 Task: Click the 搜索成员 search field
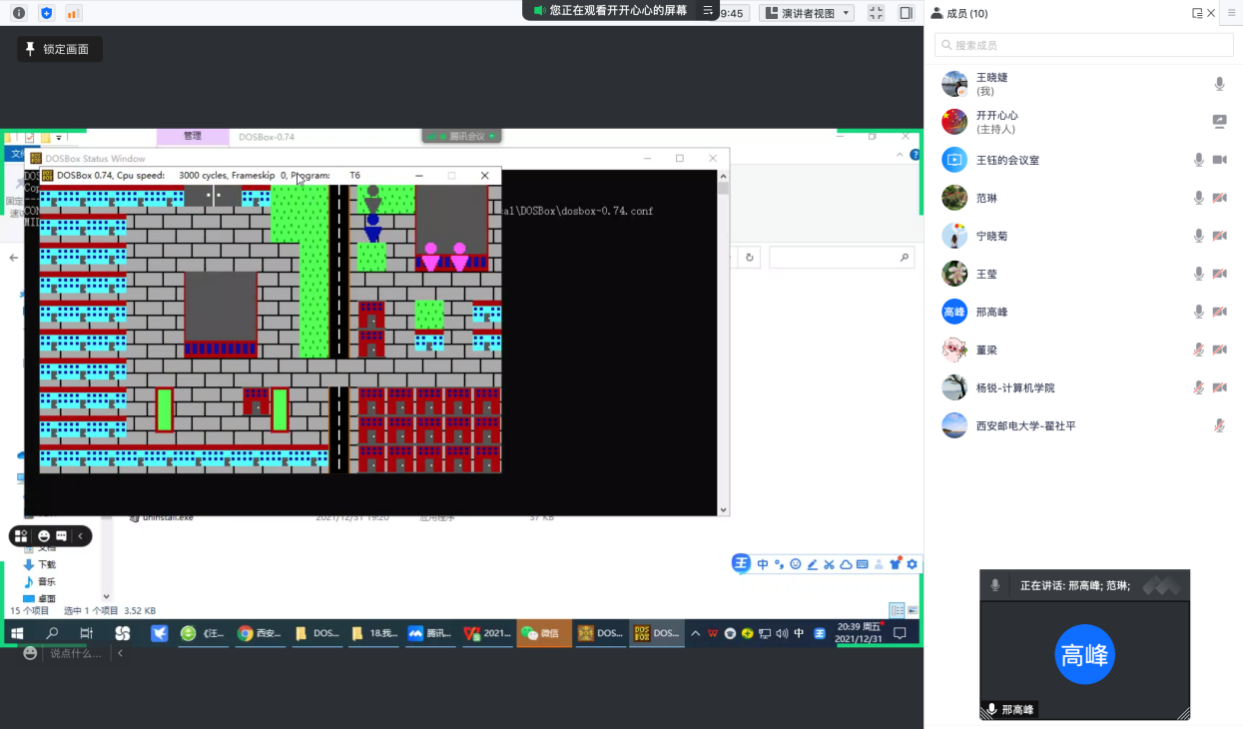pos(1084,45)
